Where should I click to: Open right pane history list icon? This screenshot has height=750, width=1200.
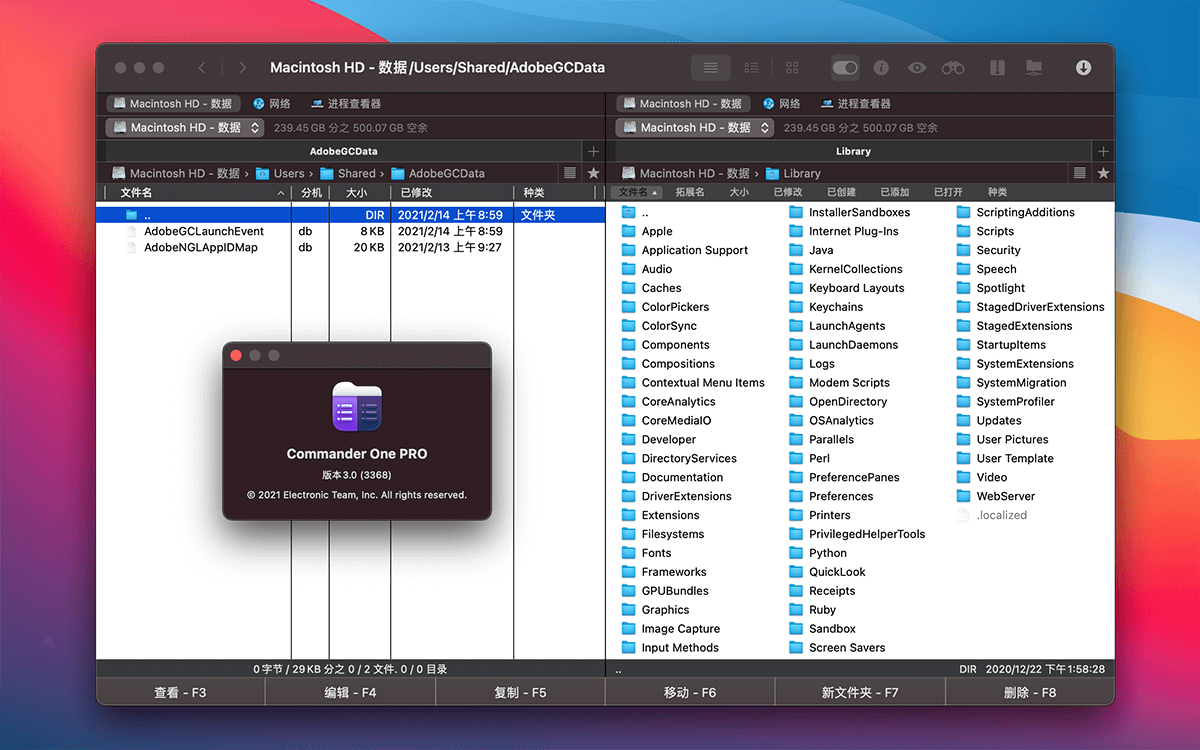click(x=1080, y=173)
